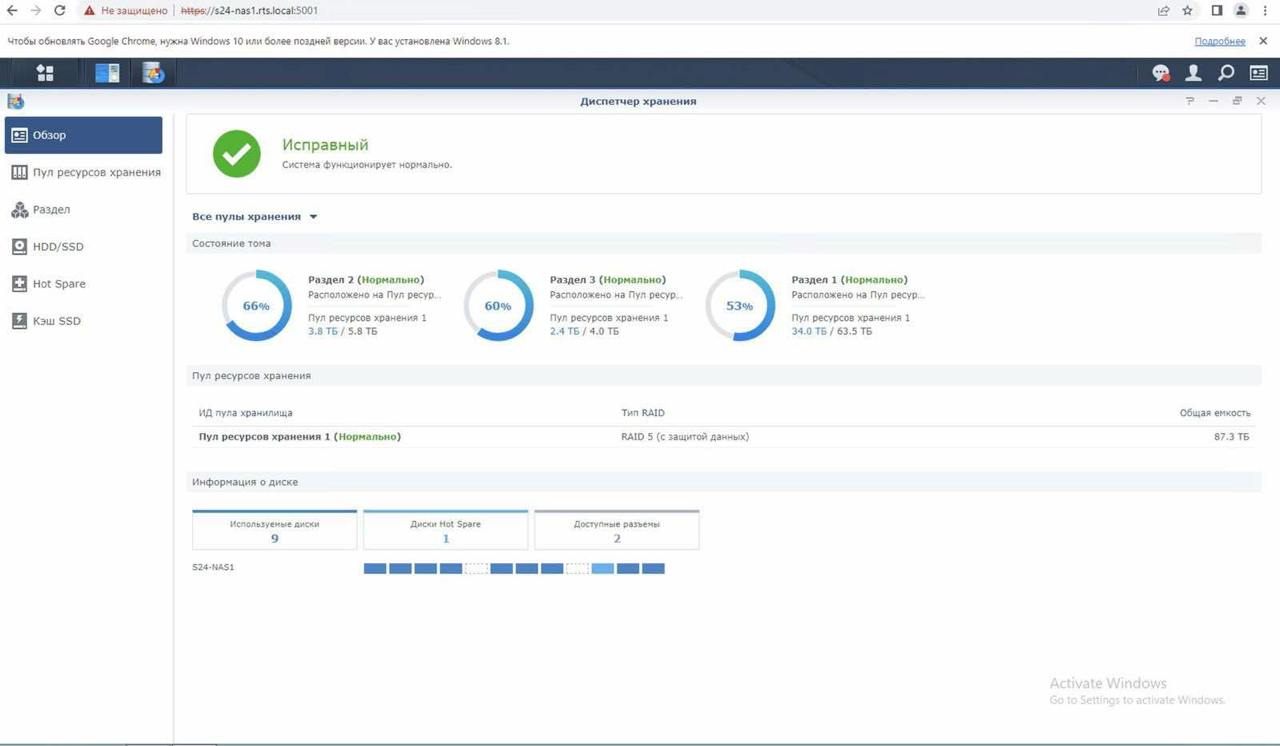Click the Пул ресурсов хранения 1 row
Screen dimensions: 1280x746
(x=299, y=437)
